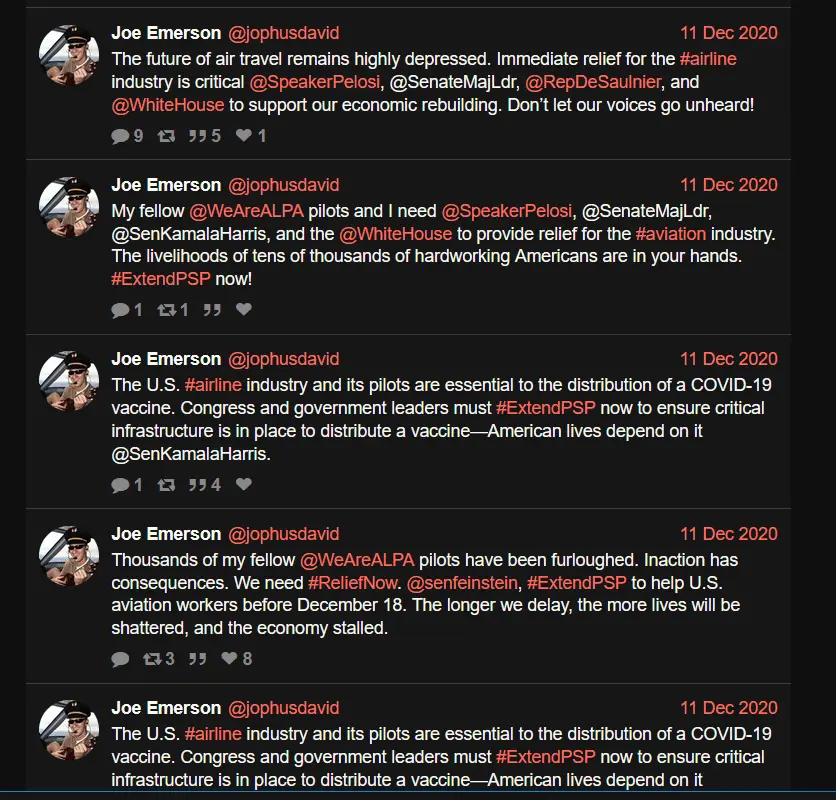Click the date on the furloughed pilots tweet
The image size is (836, 800).
(728, 534)
